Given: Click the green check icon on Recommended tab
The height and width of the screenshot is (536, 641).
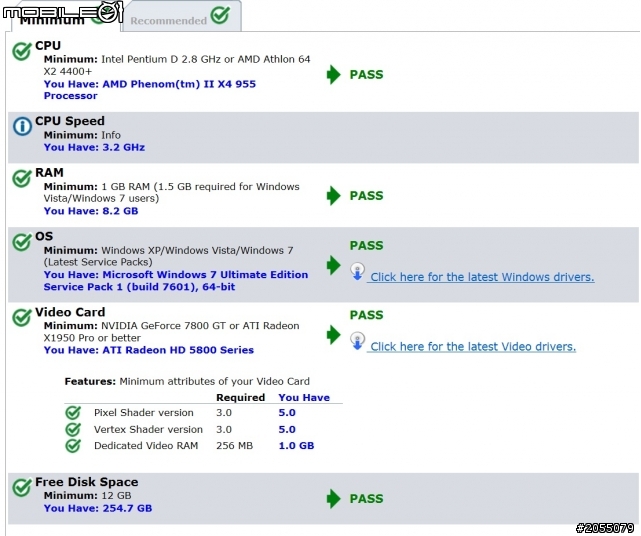Looking at the screenshot, I should 220,15.
